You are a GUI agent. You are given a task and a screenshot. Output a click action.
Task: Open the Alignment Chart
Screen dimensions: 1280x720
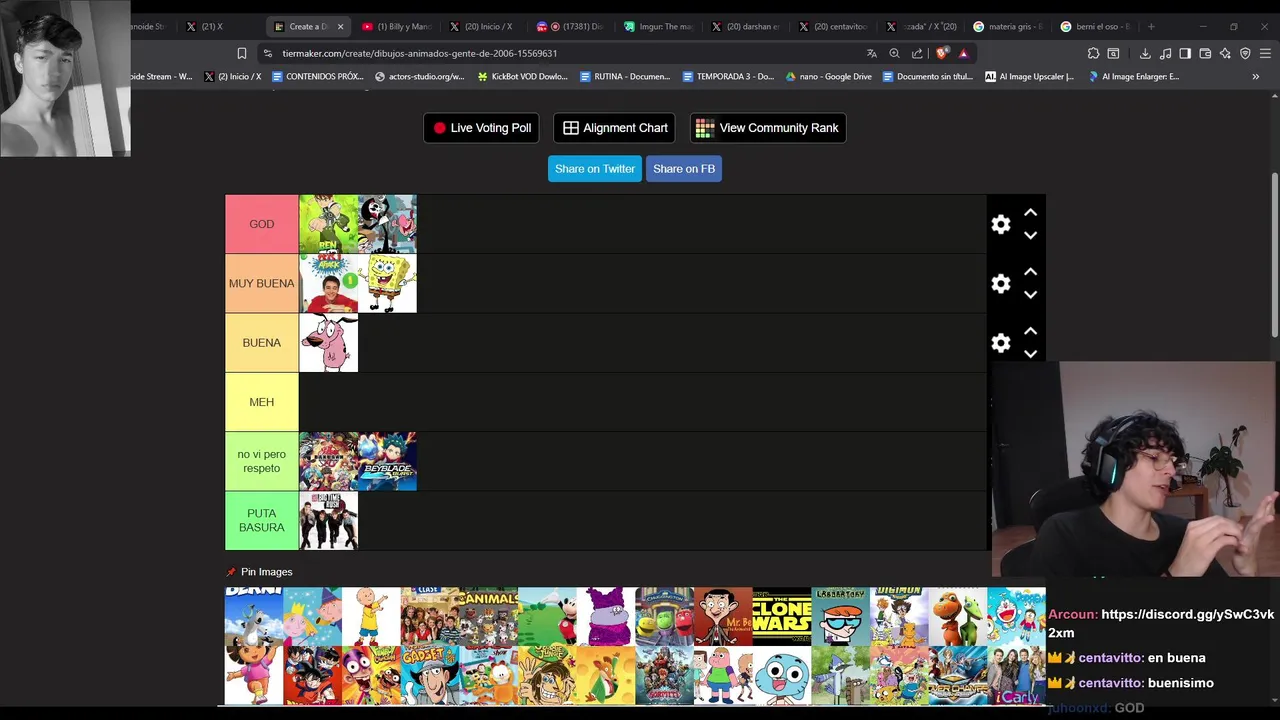(x=614, y=128)
